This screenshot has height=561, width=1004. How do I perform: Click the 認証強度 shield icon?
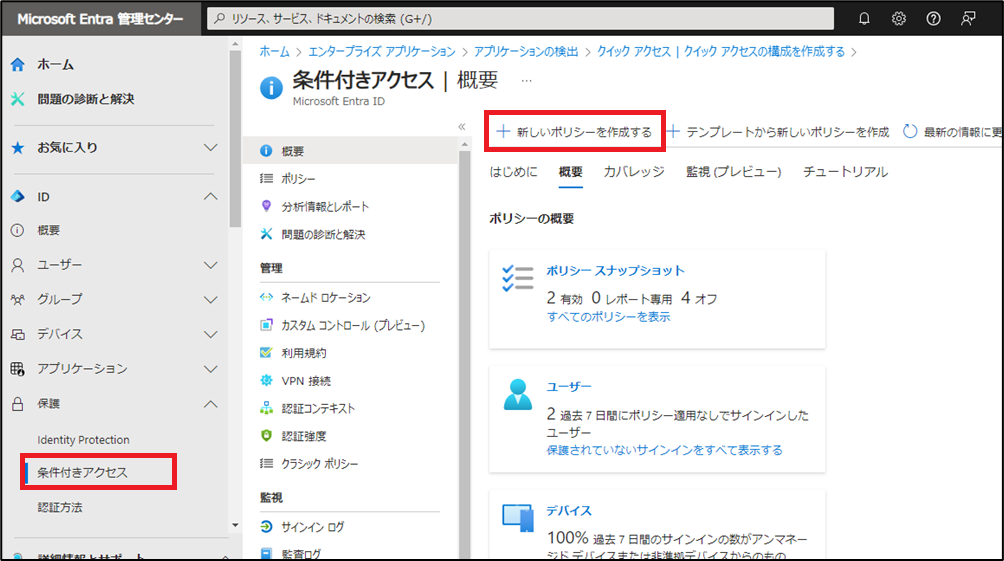click(266, 435)
